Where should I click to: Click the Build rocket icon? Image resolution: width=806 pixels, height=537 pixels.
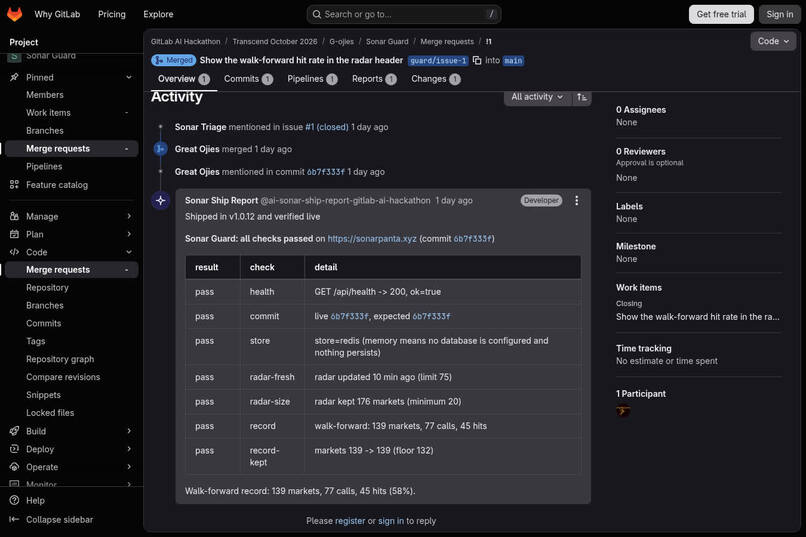14,431
